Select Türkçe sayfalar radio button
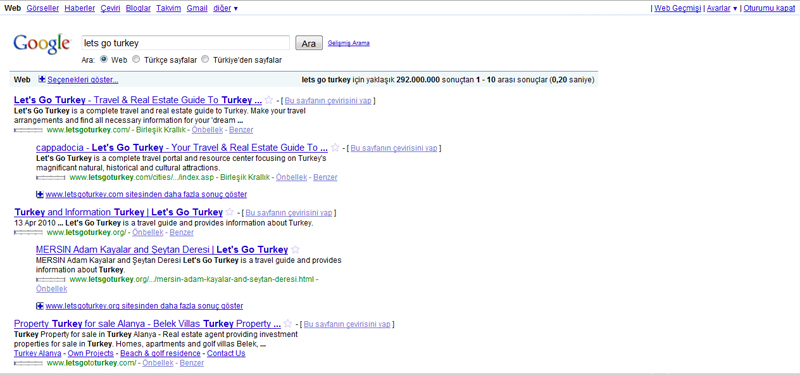 (136, 59)
